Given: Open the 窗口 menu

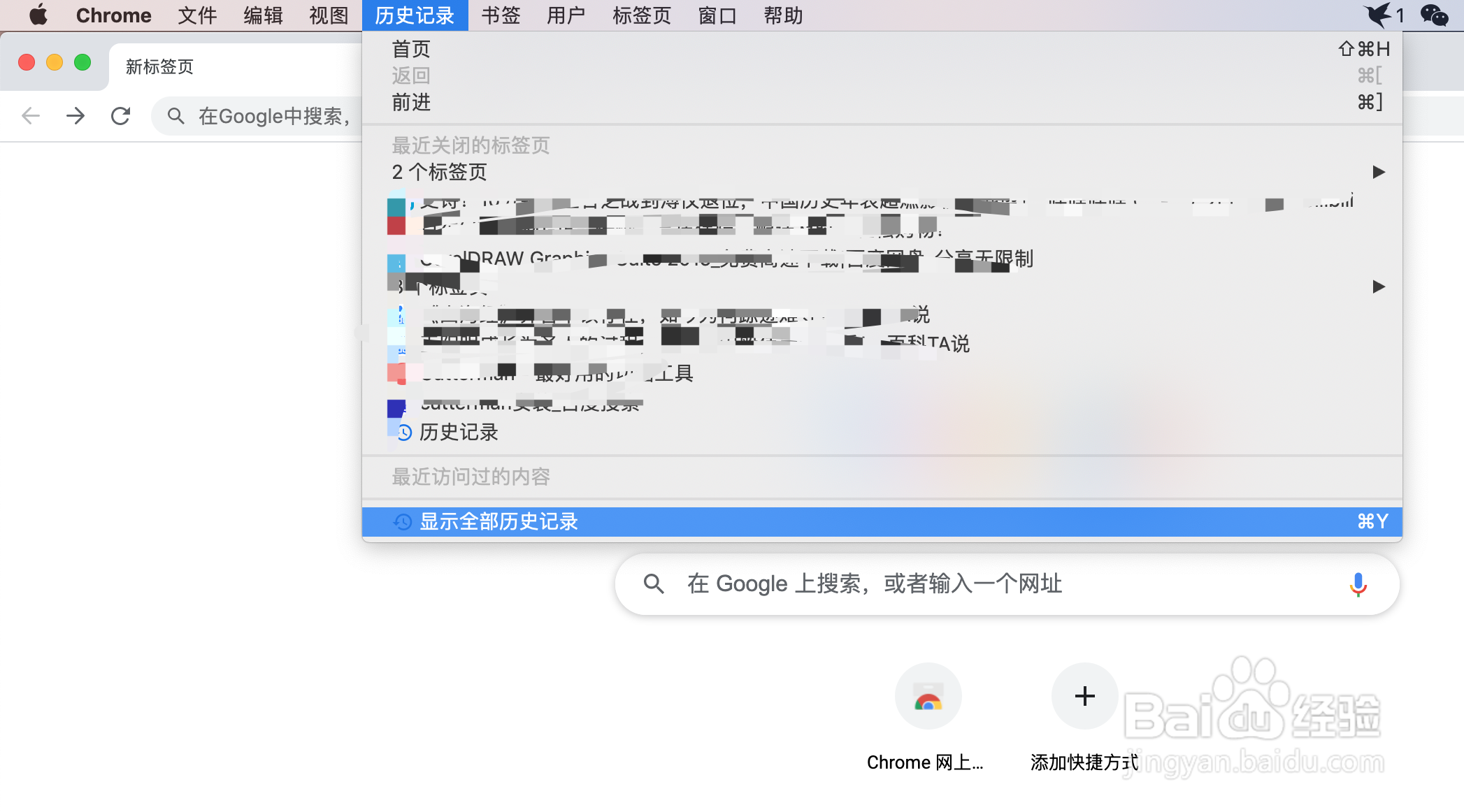Looking at the screenshot, I should [x=717, y=15].
